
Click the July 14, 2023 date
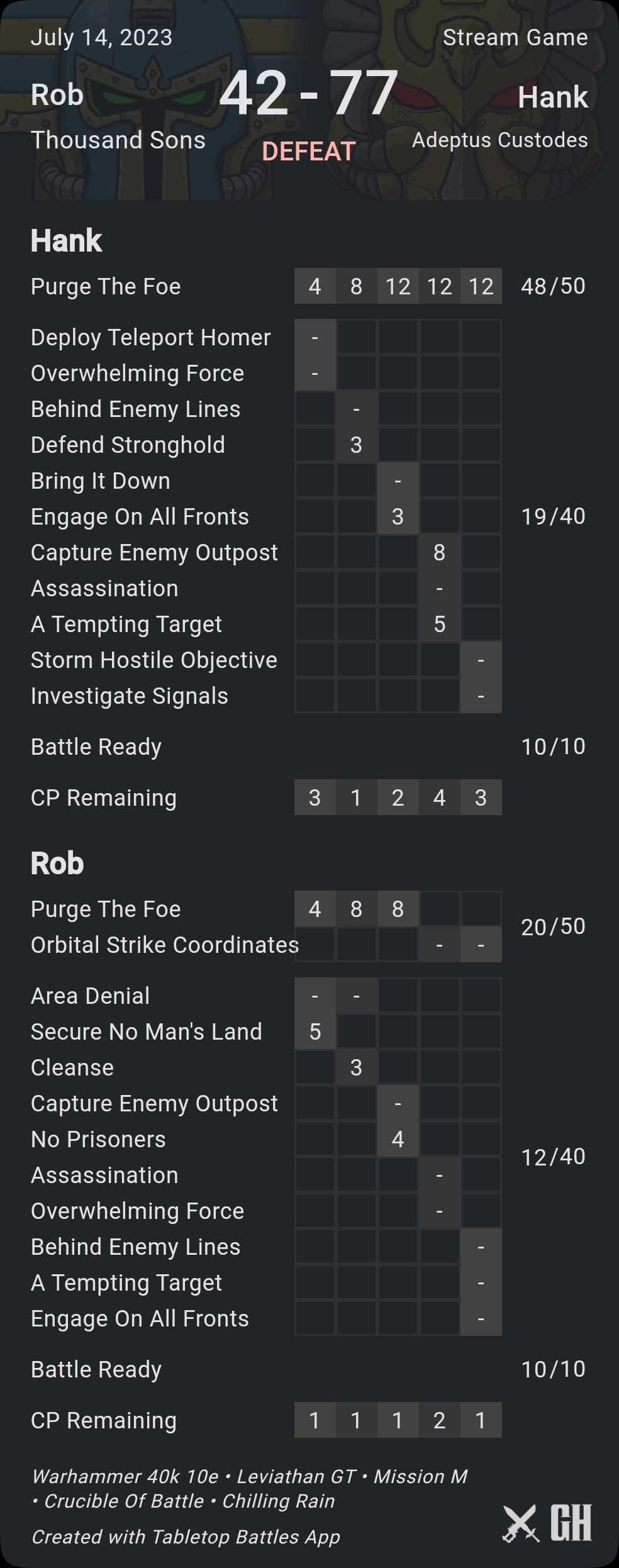coord(101,38)
